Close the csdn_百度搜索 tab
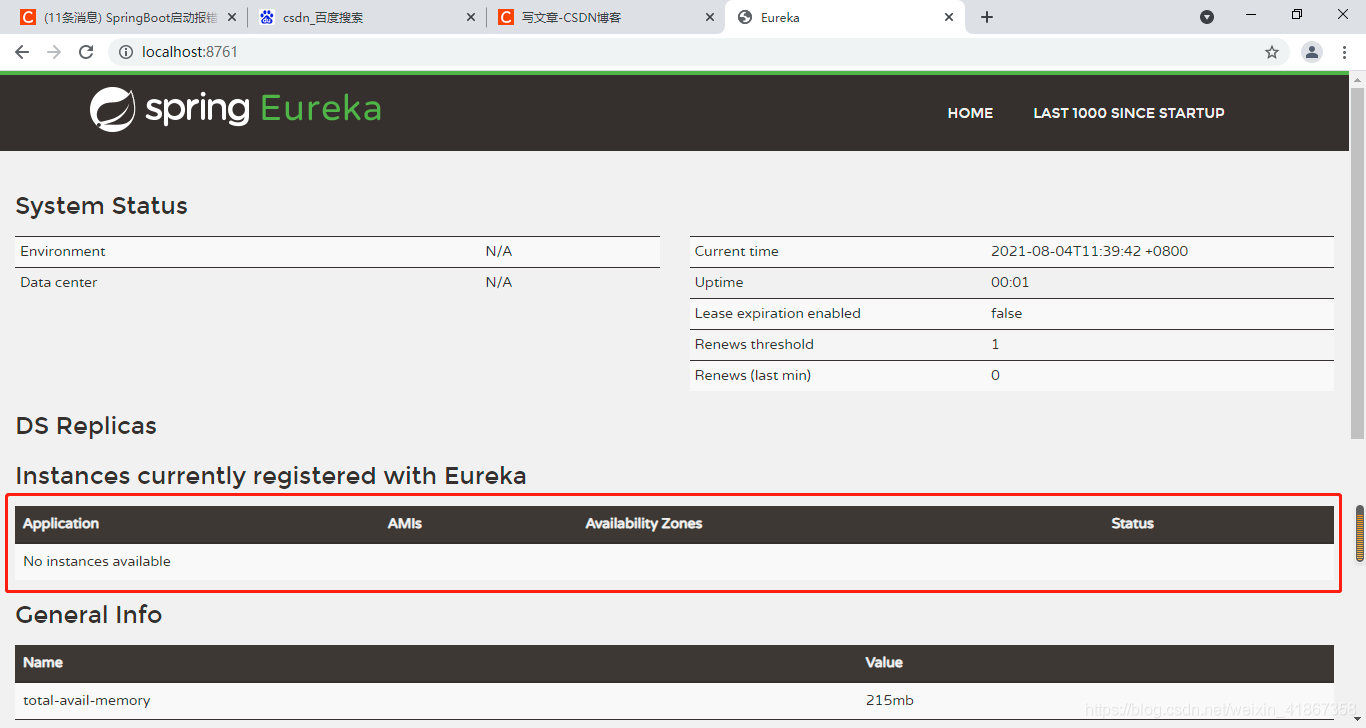This screenshot has height=728, width=1366. 472,17
